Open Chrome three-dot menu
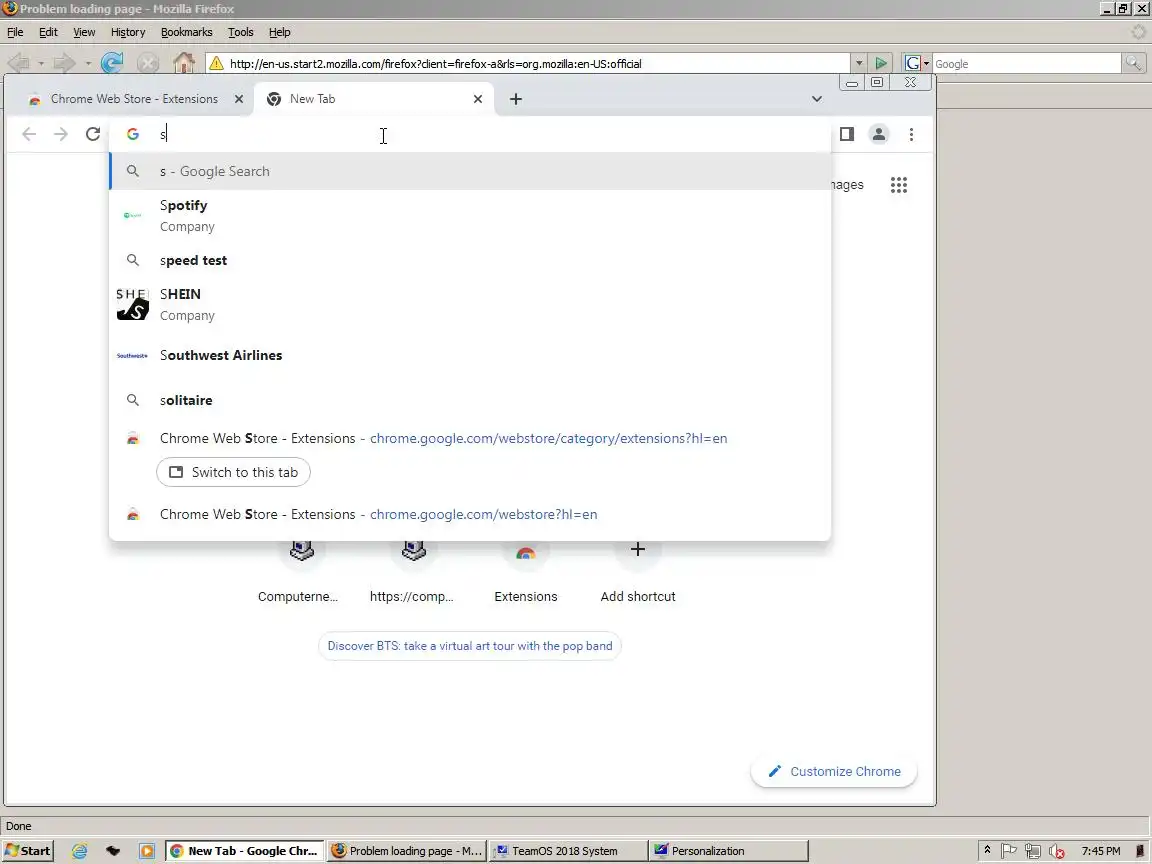The image size is (1152, 864). coord(911,134)
